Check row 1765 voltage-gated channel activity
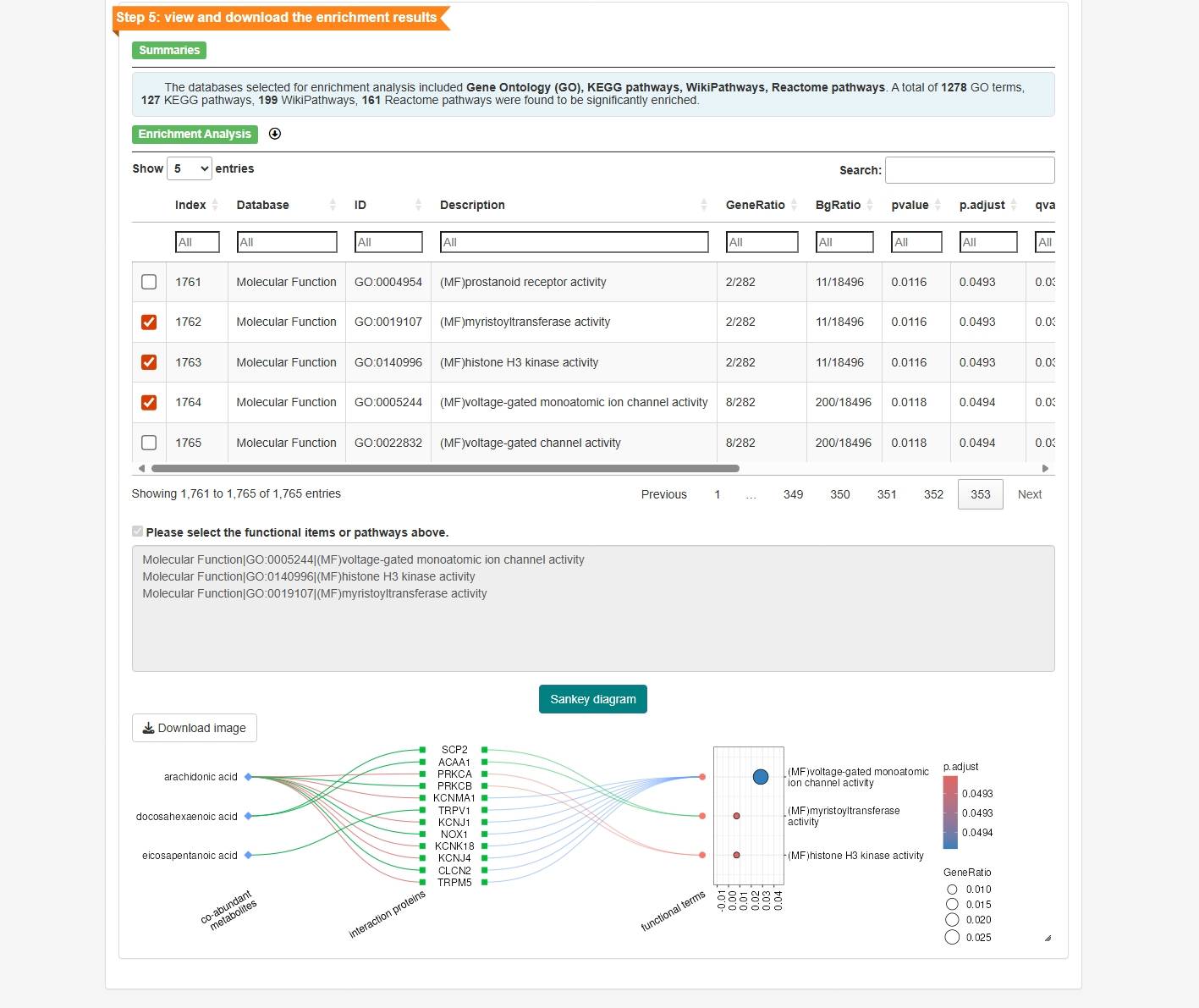This screenshot has width=1199, height=1008. pos(149,443)
